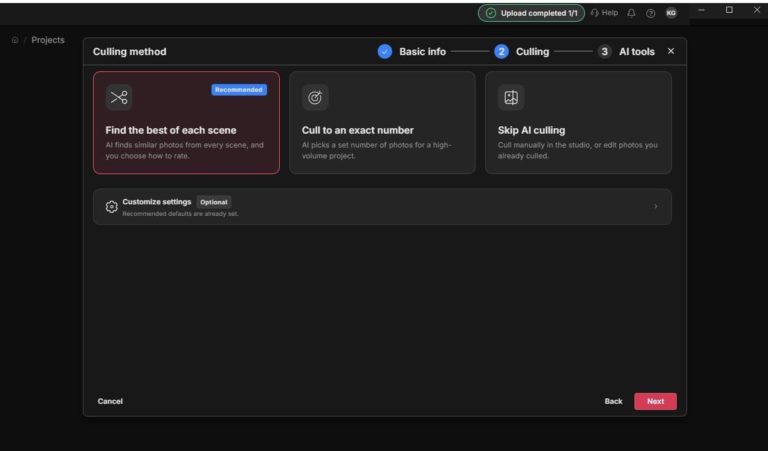768x451 pixels.
Task: Click the Optional tag
Action: pyautogui.click(x=214, y=202)
